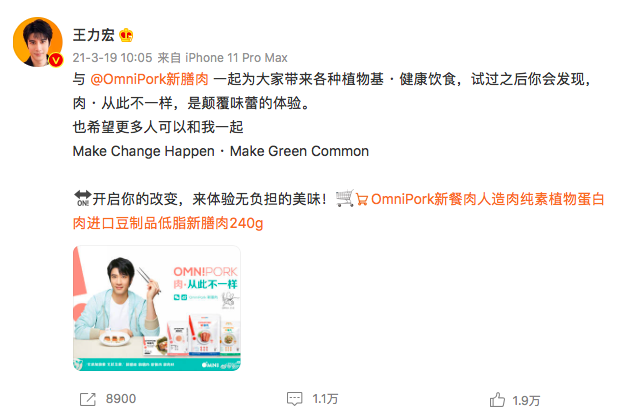Click the Make Change Happen text line
The height and width of the screenshot is (416, 624).
point(221,151)
